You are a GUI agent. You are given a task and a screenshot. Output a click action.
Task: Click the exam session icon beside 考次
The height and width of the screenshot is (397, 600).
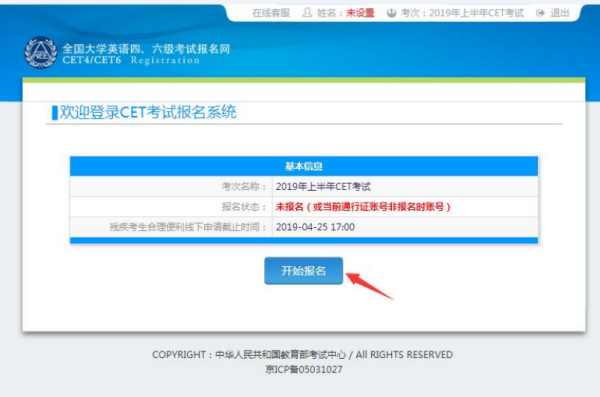click(x=391, y=13)
